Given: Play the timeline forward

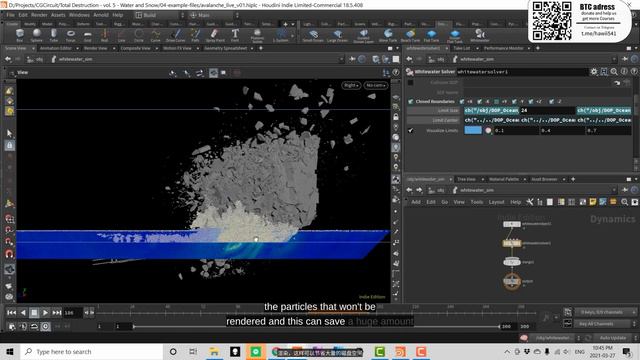Looking at the screenshot, I should (45, 313).
